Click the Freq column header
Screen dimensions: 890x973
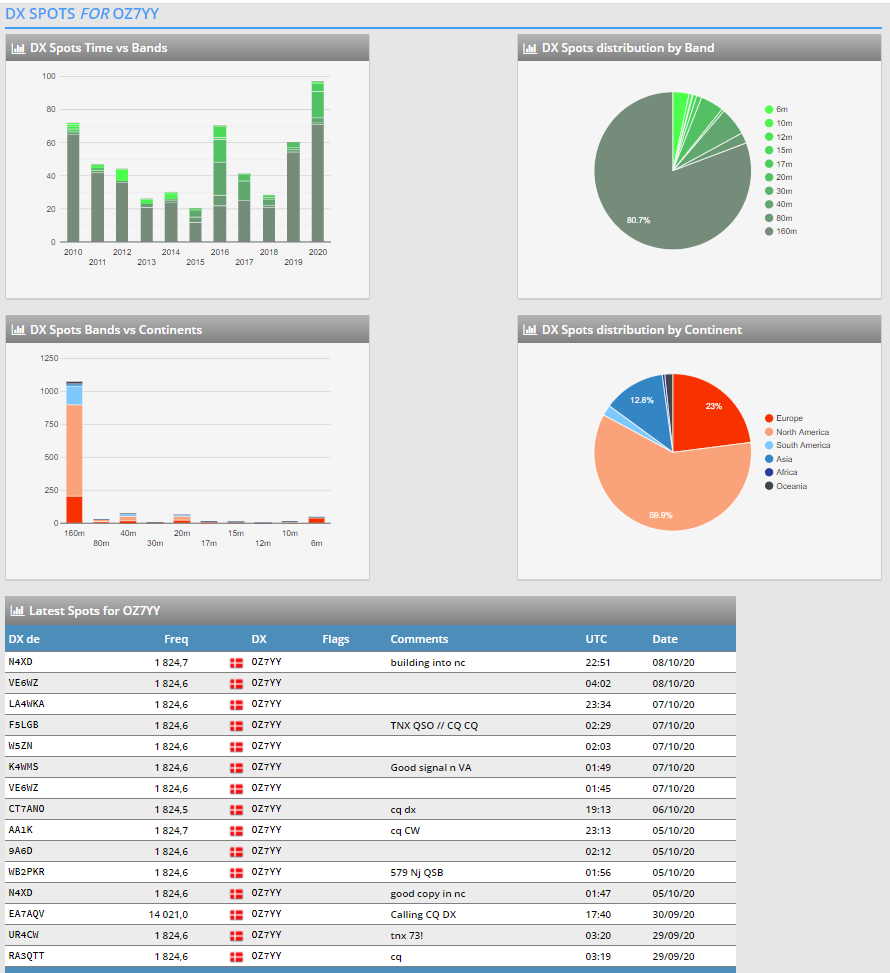176,639
